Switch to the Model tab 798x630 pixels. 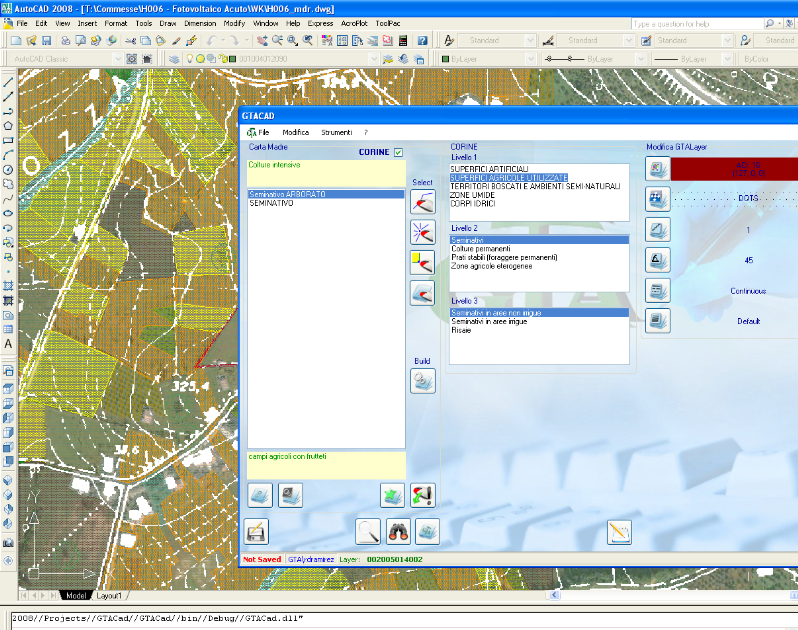click(76, 595)
